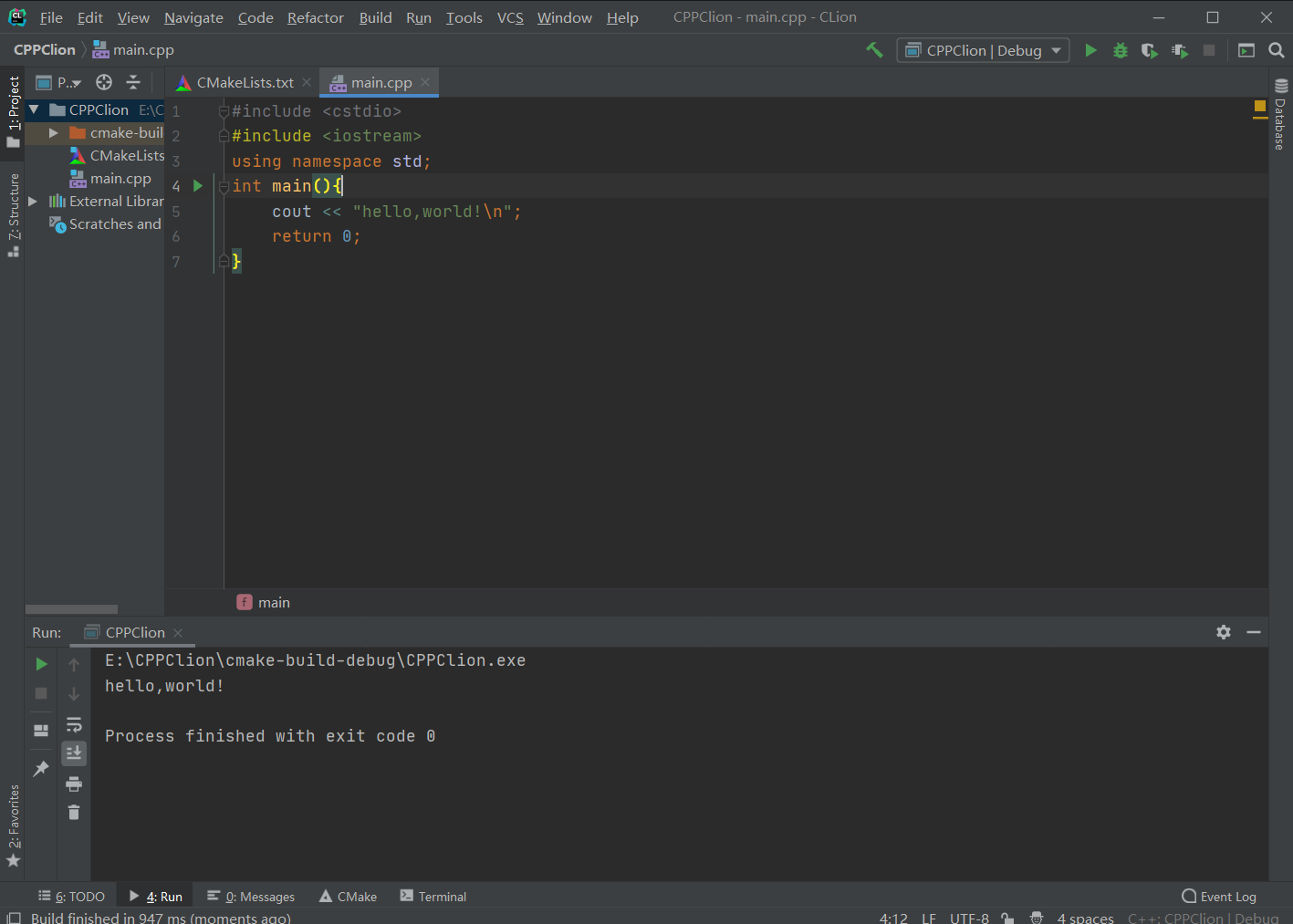The width and height of the screenshot is (1293, 924).
Task: Collapse all in Project panel
Action: point(133,82)
